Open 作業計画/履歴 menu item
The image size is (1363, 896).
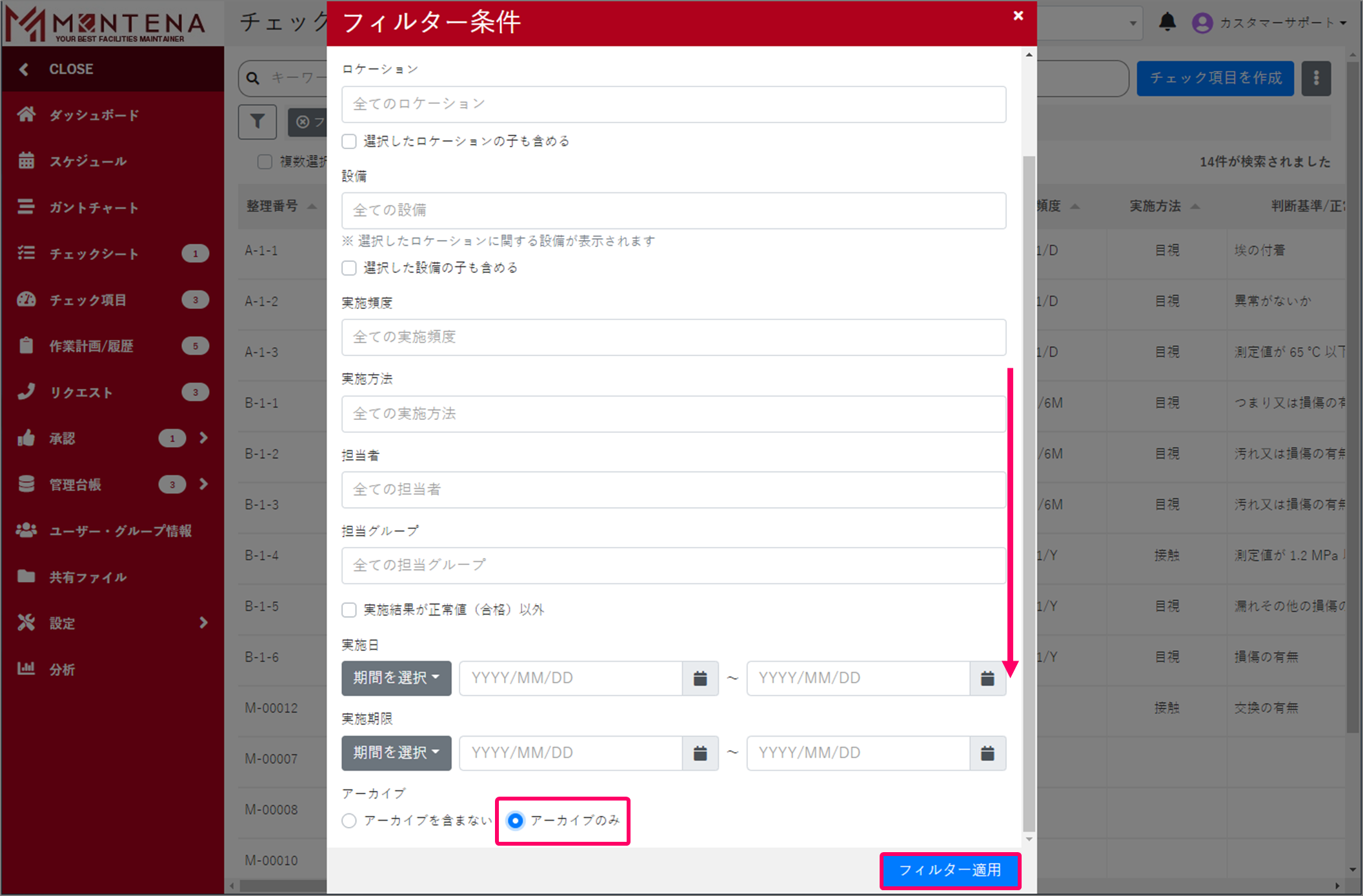point(91,346)
